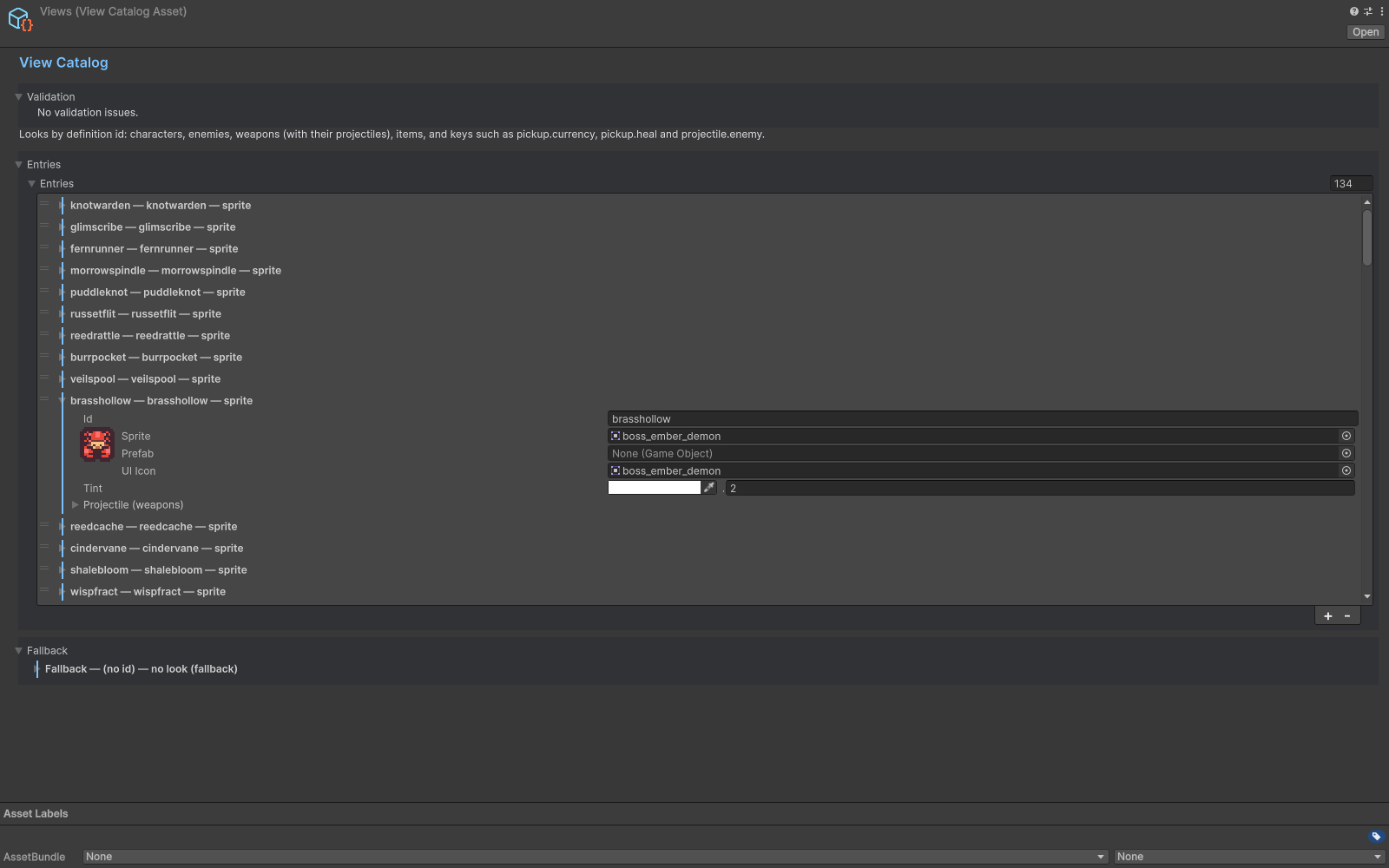Grab the knotwarden row drag handle
This screenshot has height=868, width=1389.
click(44, 205)
